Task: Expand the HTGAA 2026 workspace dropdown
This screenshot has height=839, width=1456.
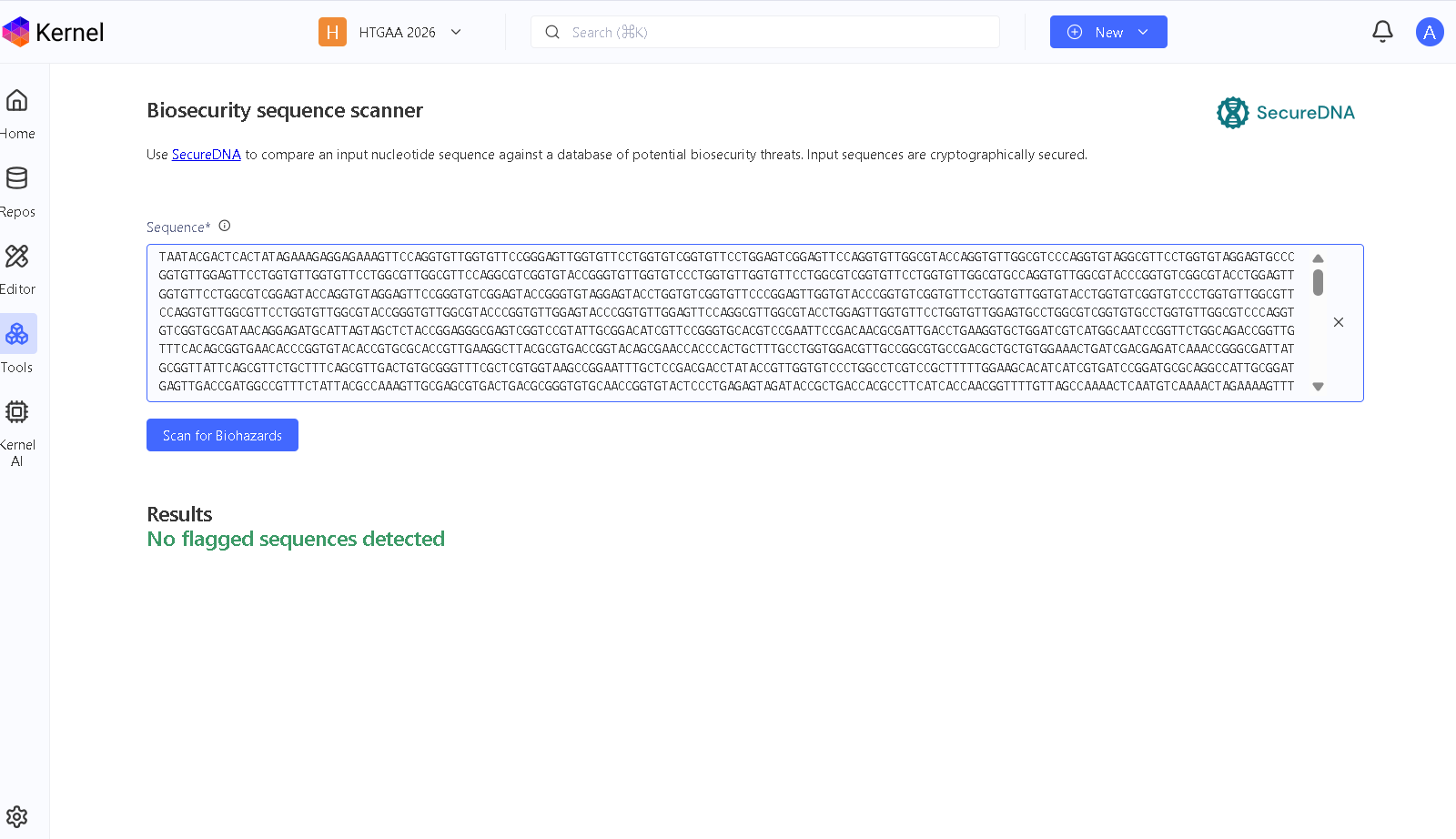Action: 456,32
